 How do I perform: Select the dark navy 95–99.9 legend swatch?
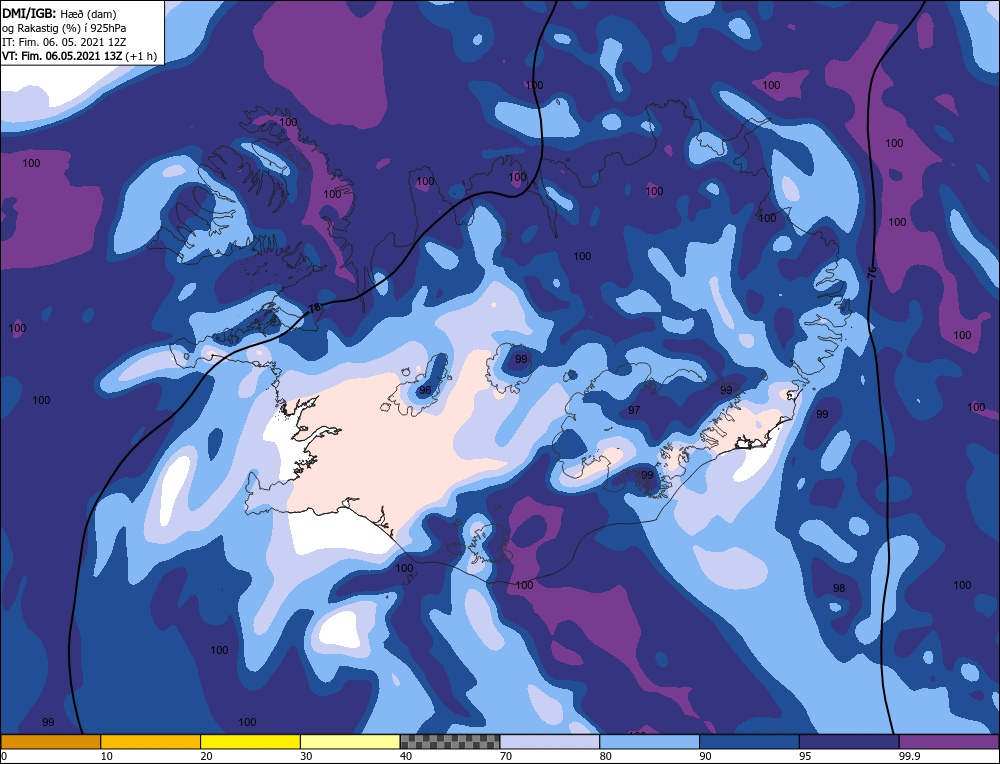(x=849, y=742)
